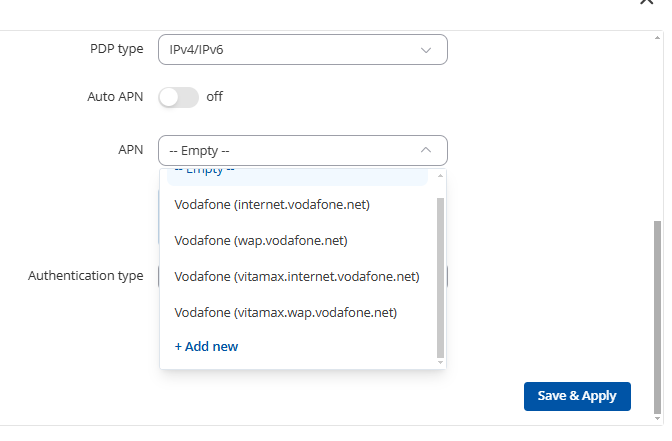Image resolution: width=672 pixels, height=441 pixels.
Task: Click the dialog scrollbar's up arrow
Action: coord(657,38)
